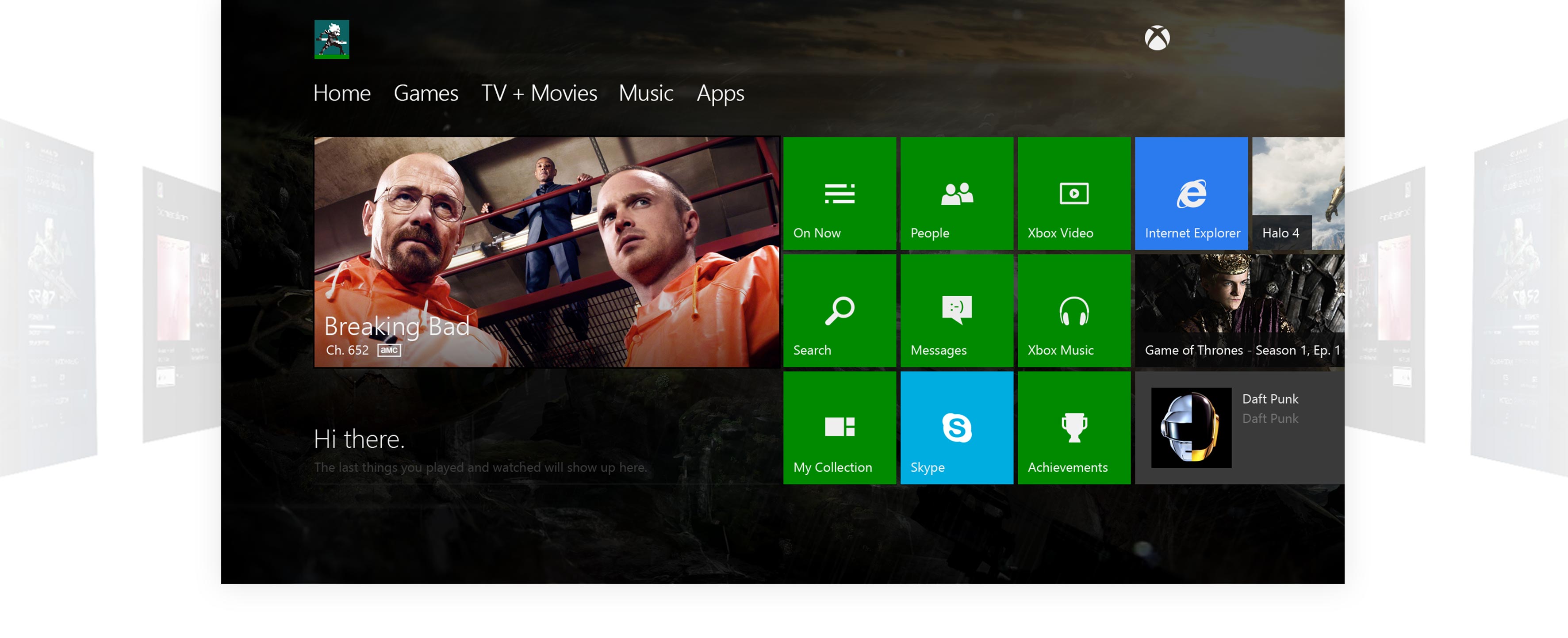Open the Achievements trophy tile
The height and width of the screenshot is (638, 1568).
1074,428
